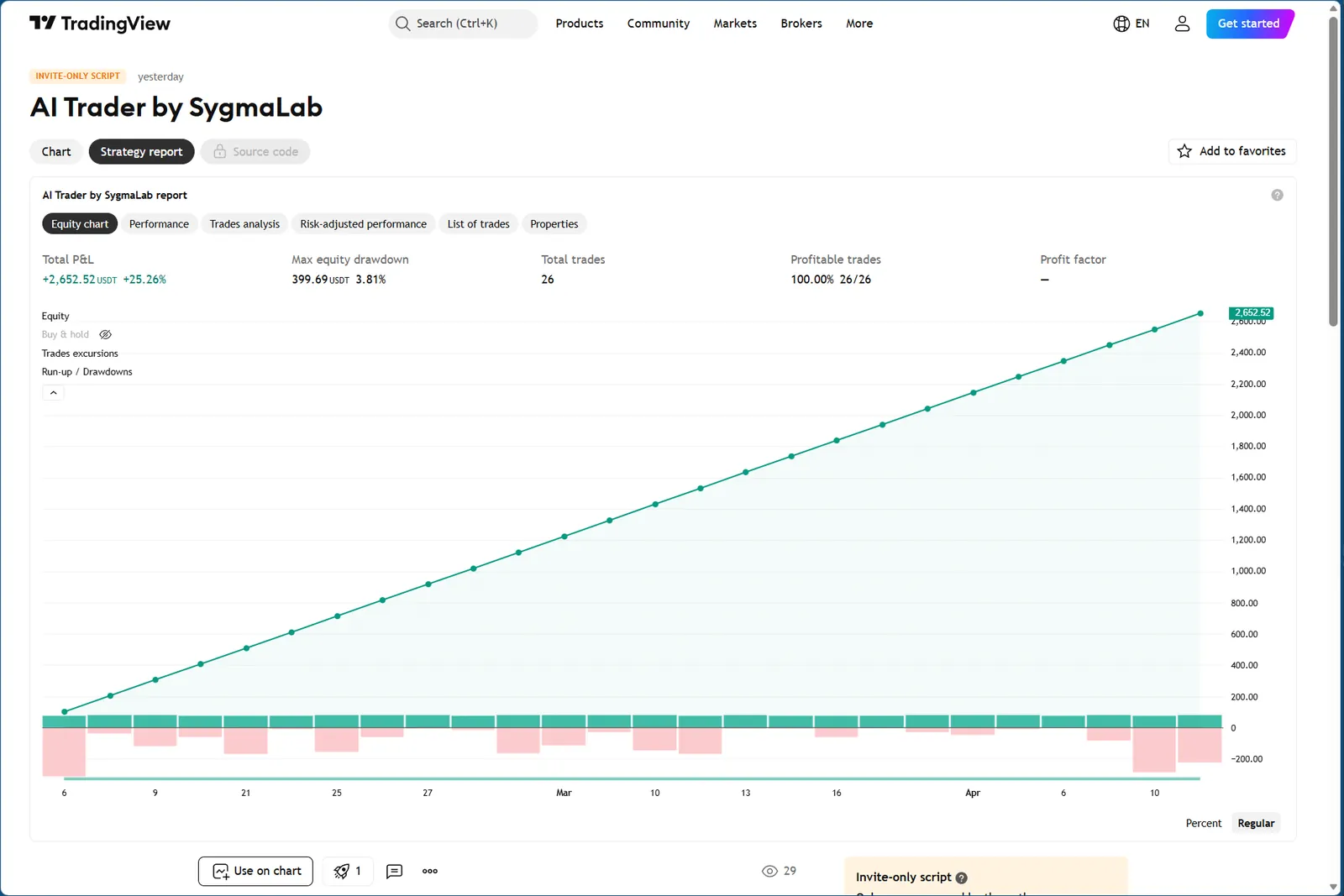Click the star icon to favorite
Image resolution: width=1344 pixels, height=896 pixels.
[x=1184, y=151]
